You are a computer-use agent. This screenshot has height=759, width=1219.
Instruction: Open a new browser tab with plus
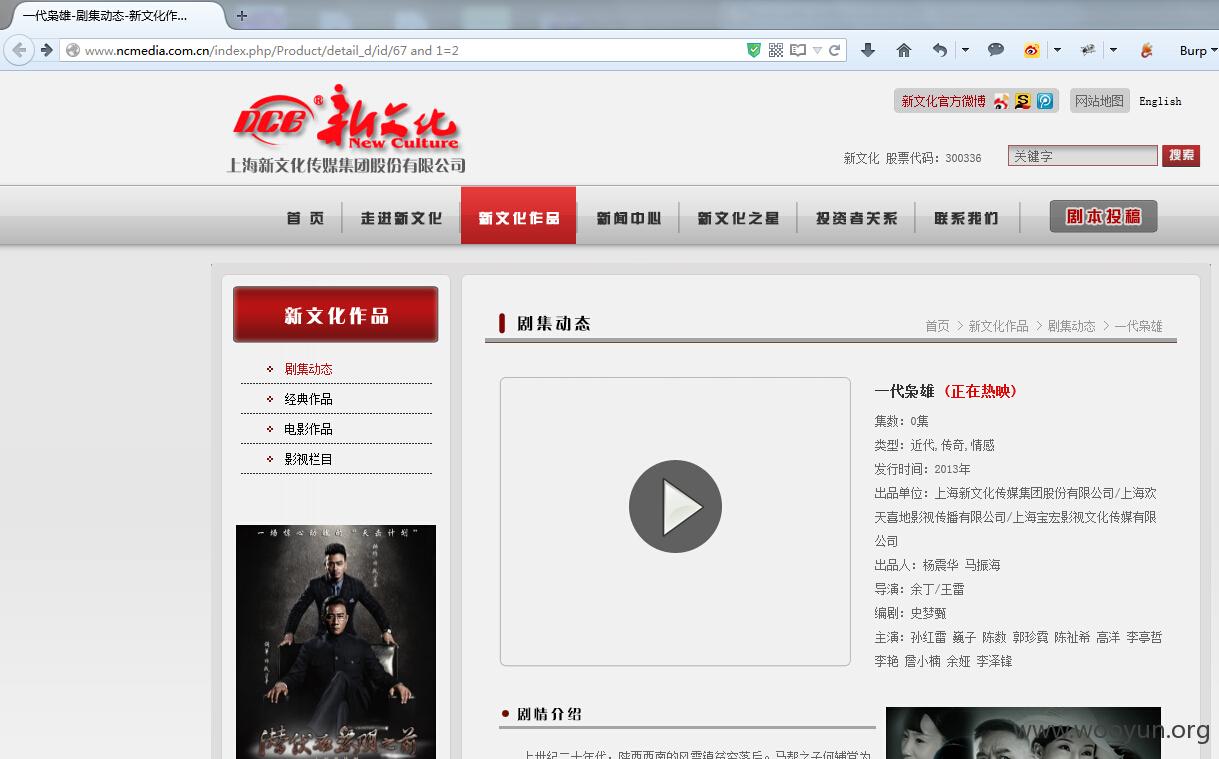click(242, 16)
